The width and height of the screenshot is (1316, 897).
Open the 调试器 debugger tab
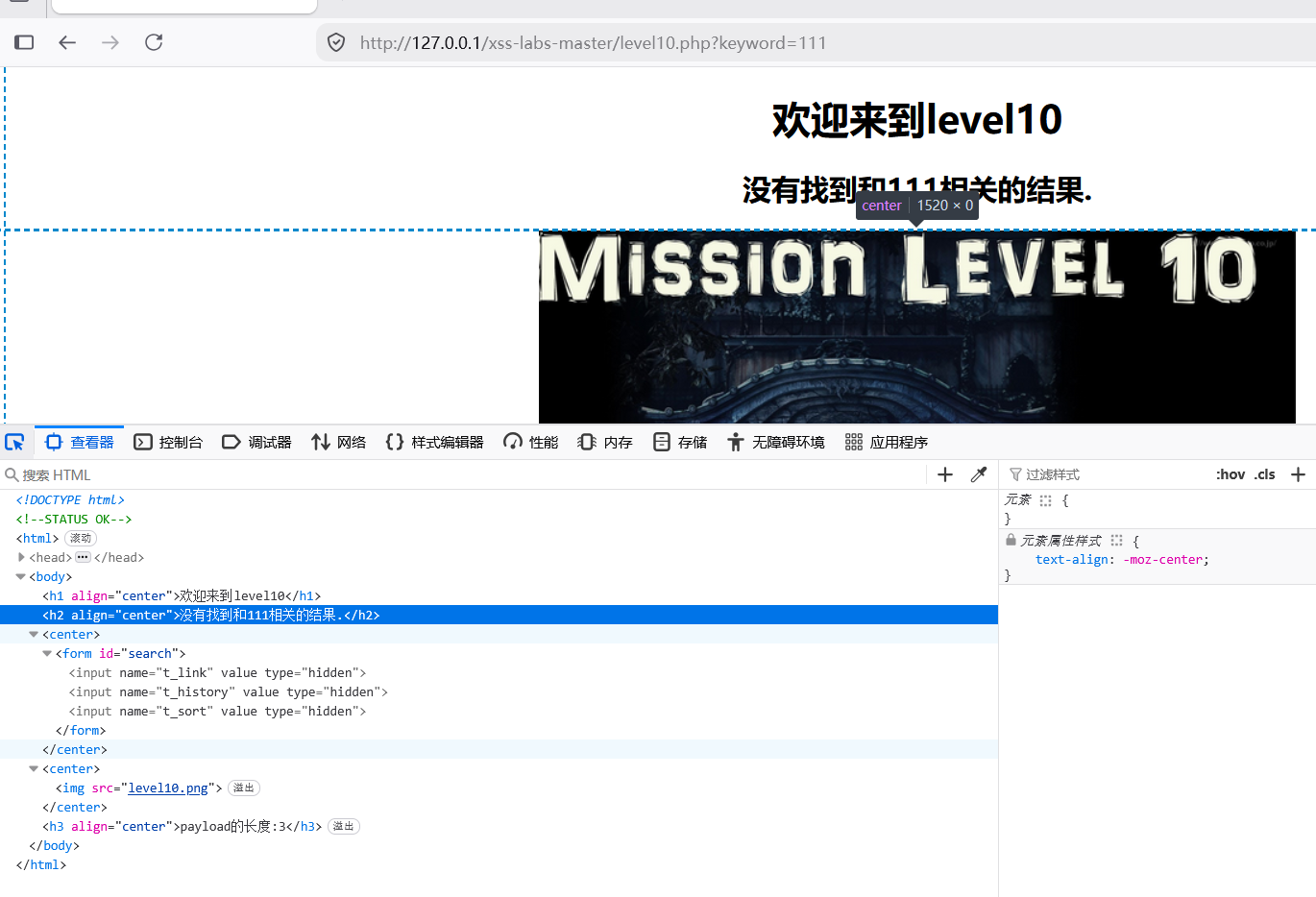click(x=256, y=442)
